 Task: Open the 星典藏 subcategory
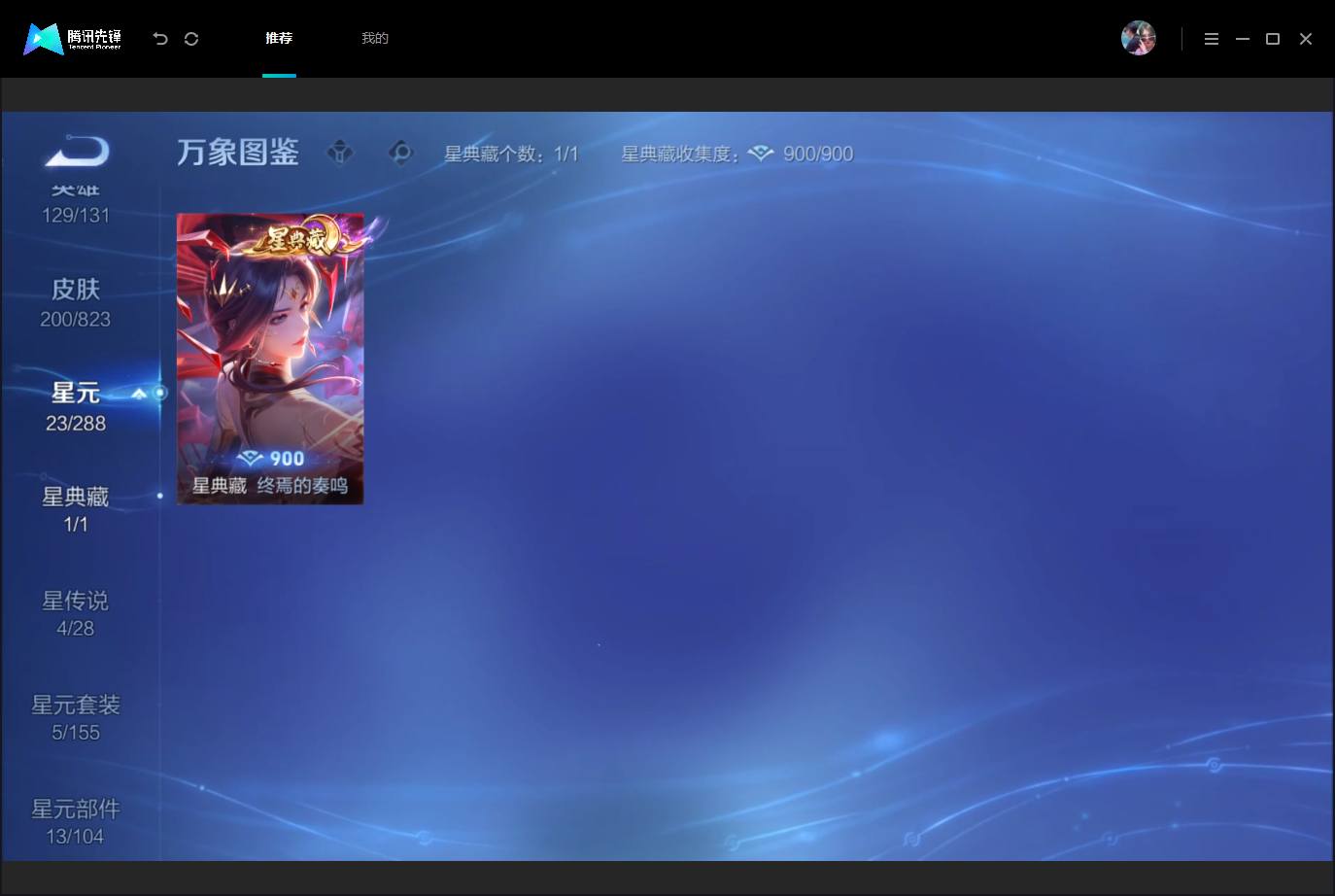click(76, 509)
